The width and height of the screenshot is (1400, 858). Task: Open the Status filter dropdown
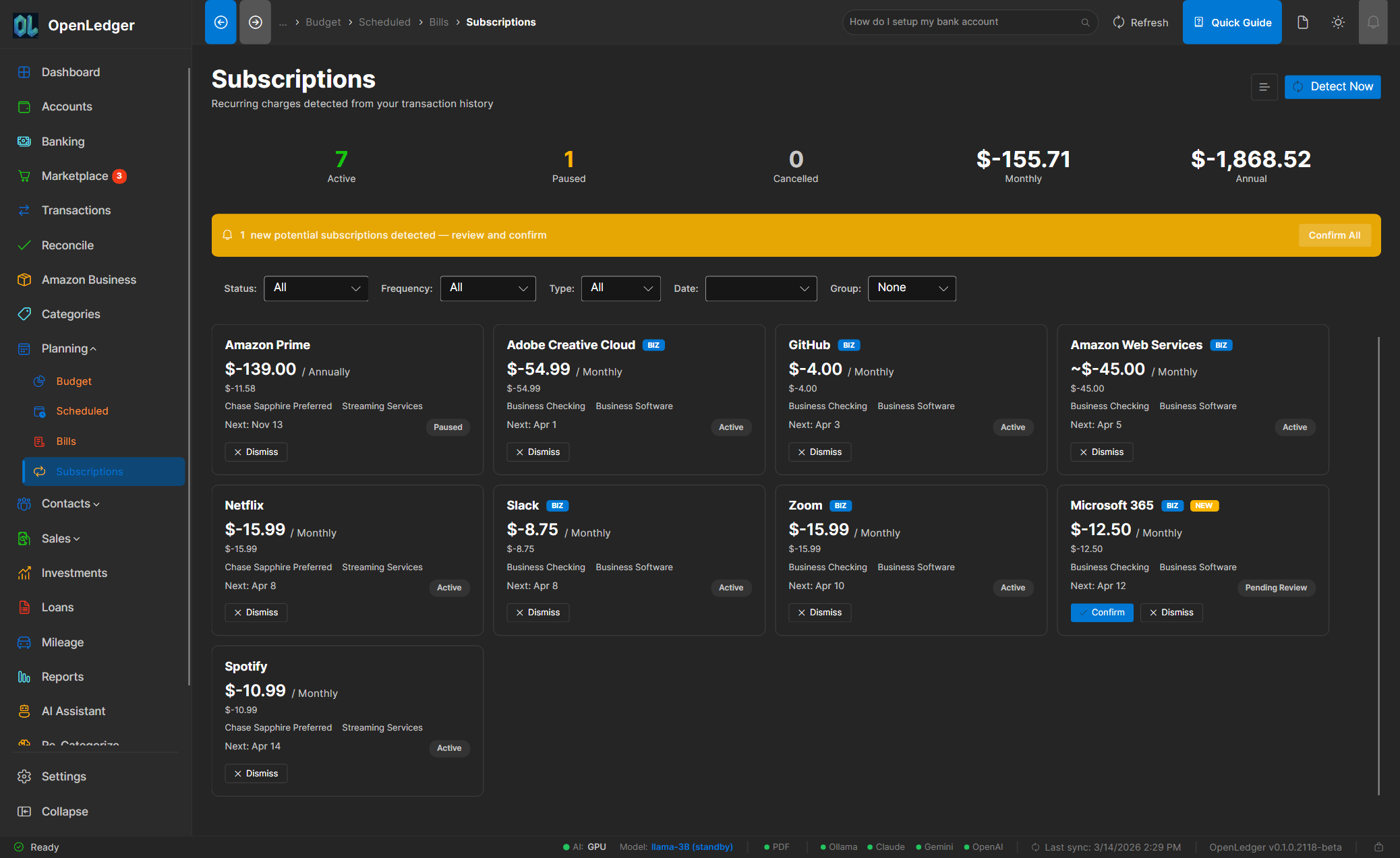316,288
